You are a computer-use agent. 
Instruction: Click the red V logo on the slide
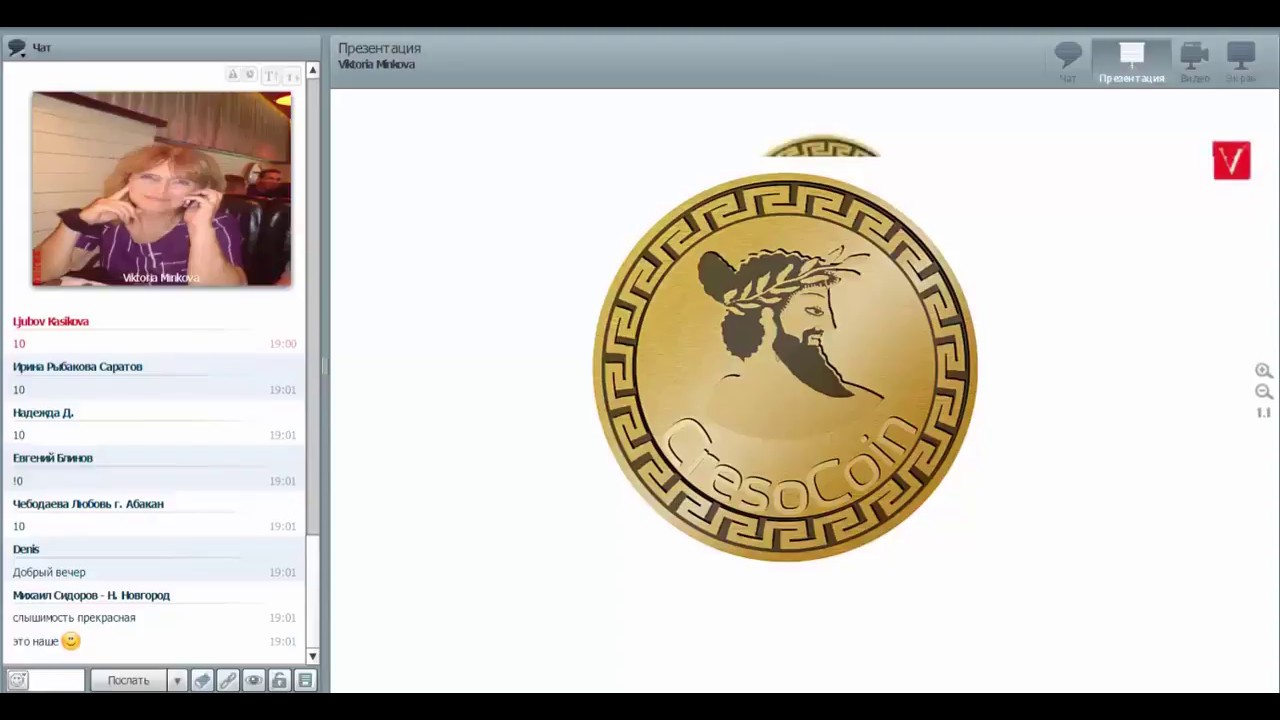(x=1231, y=160)
